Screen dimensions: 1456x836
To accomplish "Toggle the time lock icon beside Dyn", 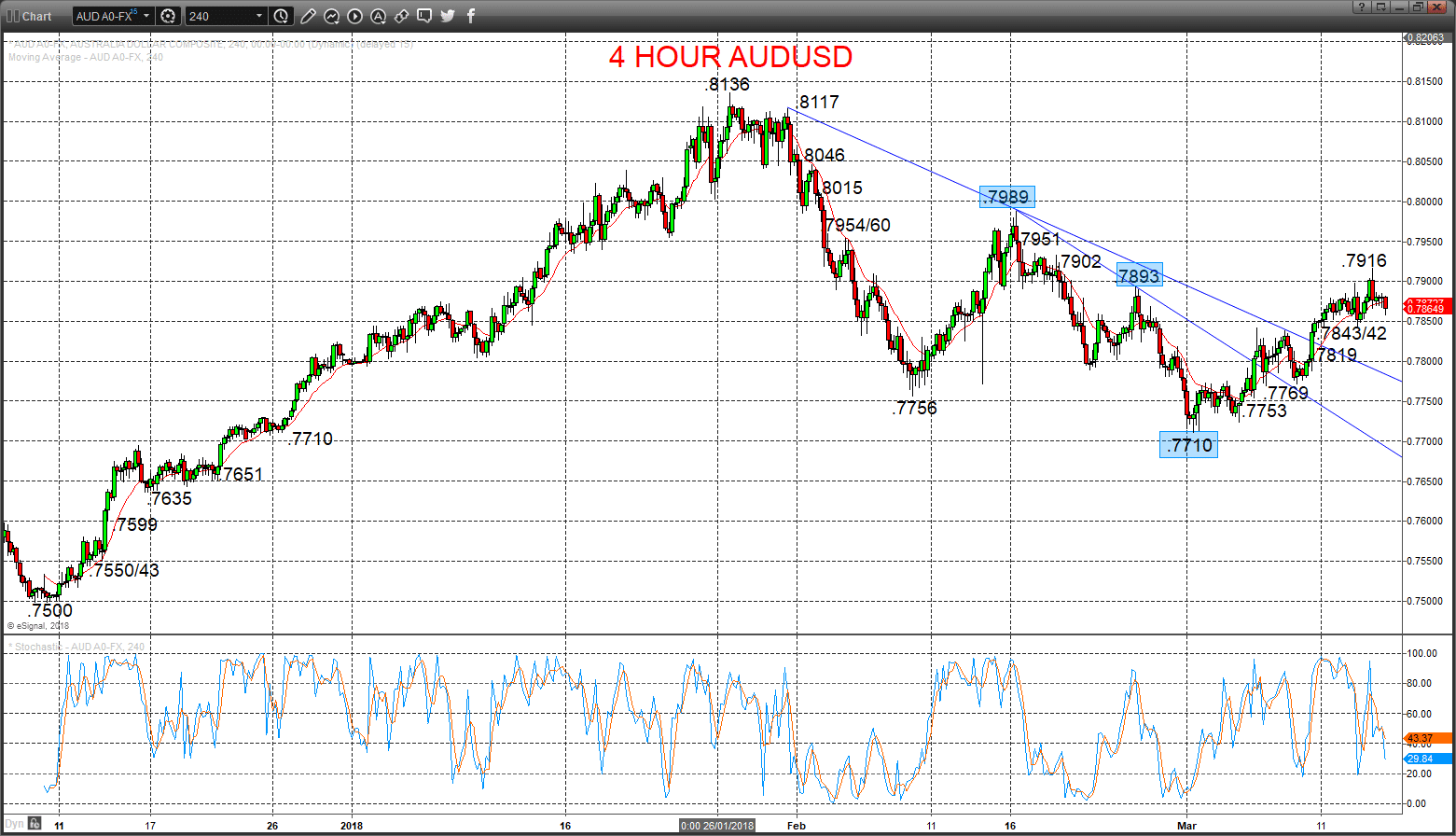I will [35, 823].
